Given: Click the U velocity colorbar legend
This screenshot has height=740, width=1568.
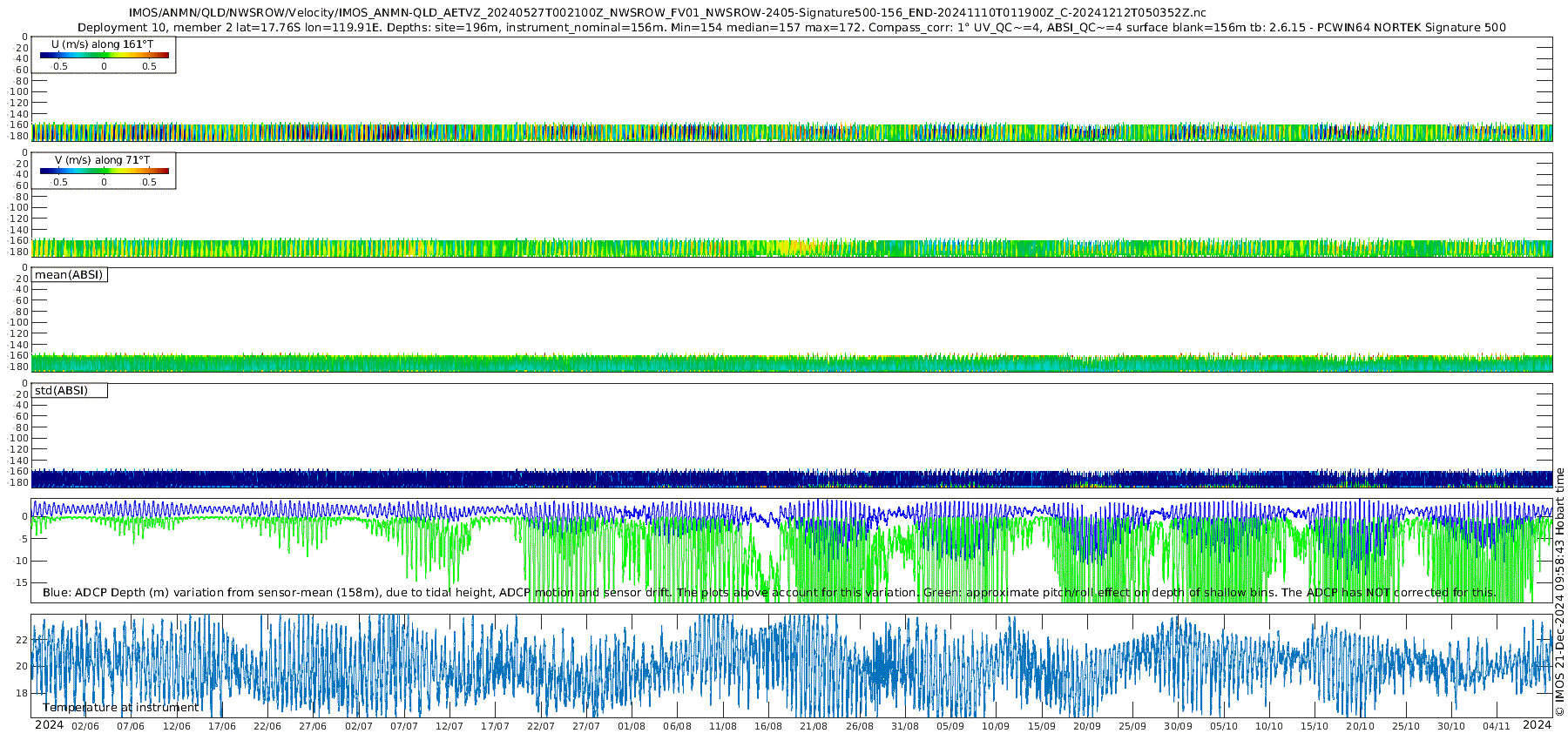Looking at the screenshot, I should coord(104,56).
